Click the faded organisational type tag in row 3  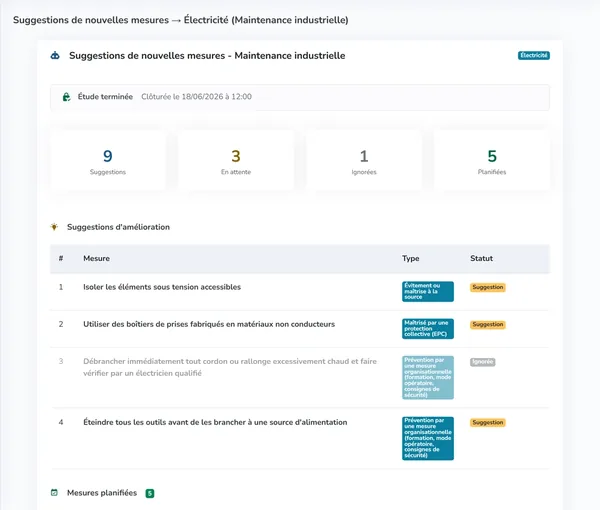[428, 378]
